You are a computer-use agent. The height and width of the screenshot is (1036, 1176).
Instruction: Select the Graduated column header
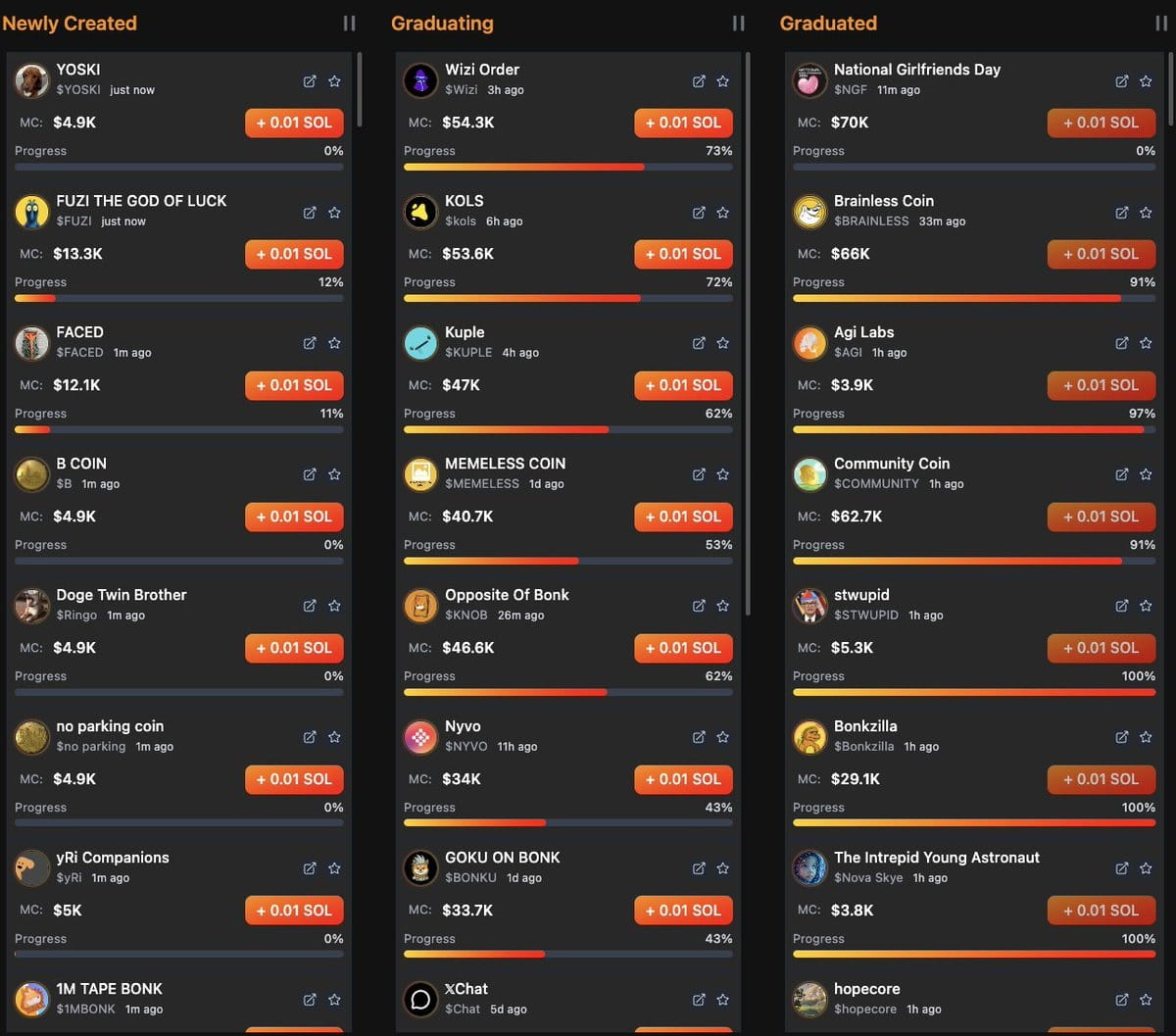point(828,24)
